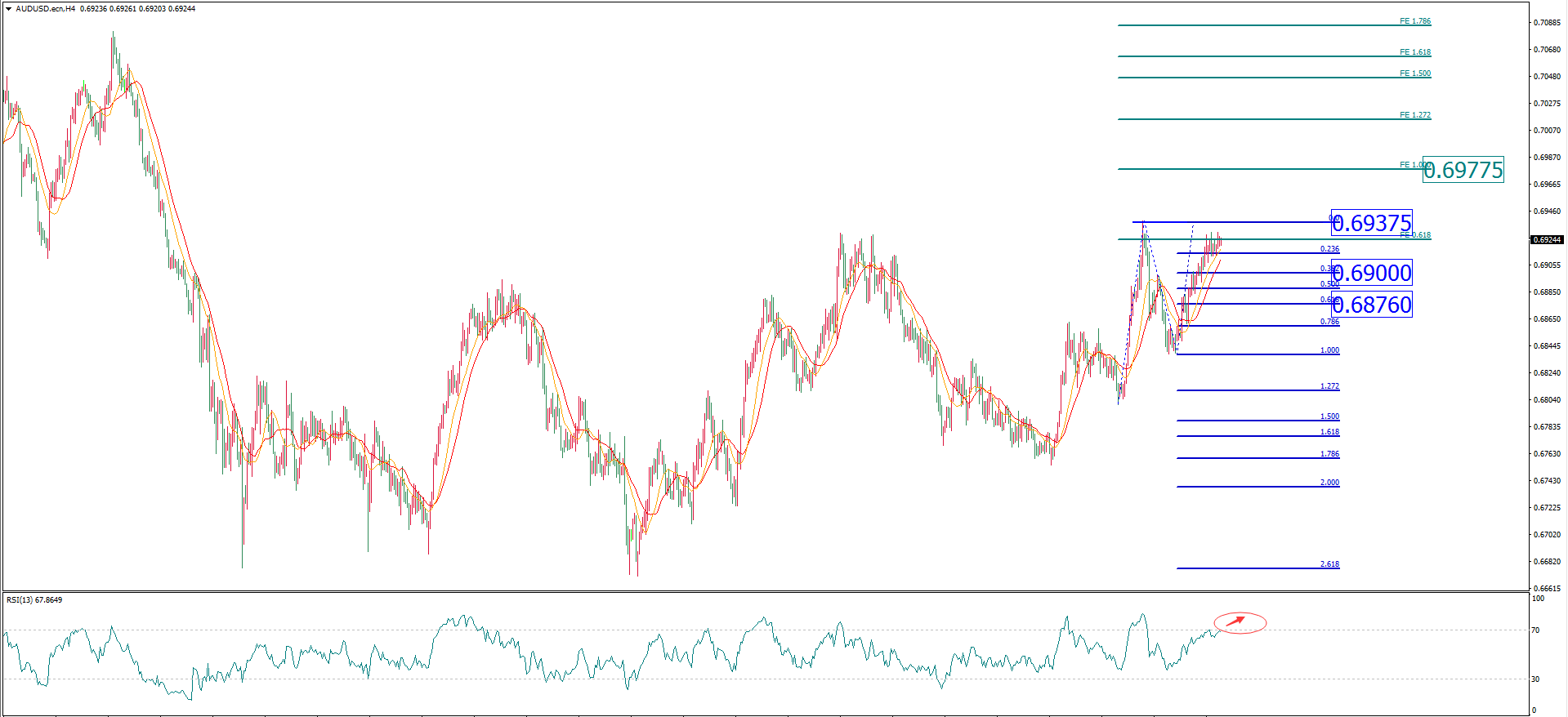Click the OHLC values 0.69236 0.69261 0.69203
The height and width of the screenshot is (717, 1568).
pos(123,9)
